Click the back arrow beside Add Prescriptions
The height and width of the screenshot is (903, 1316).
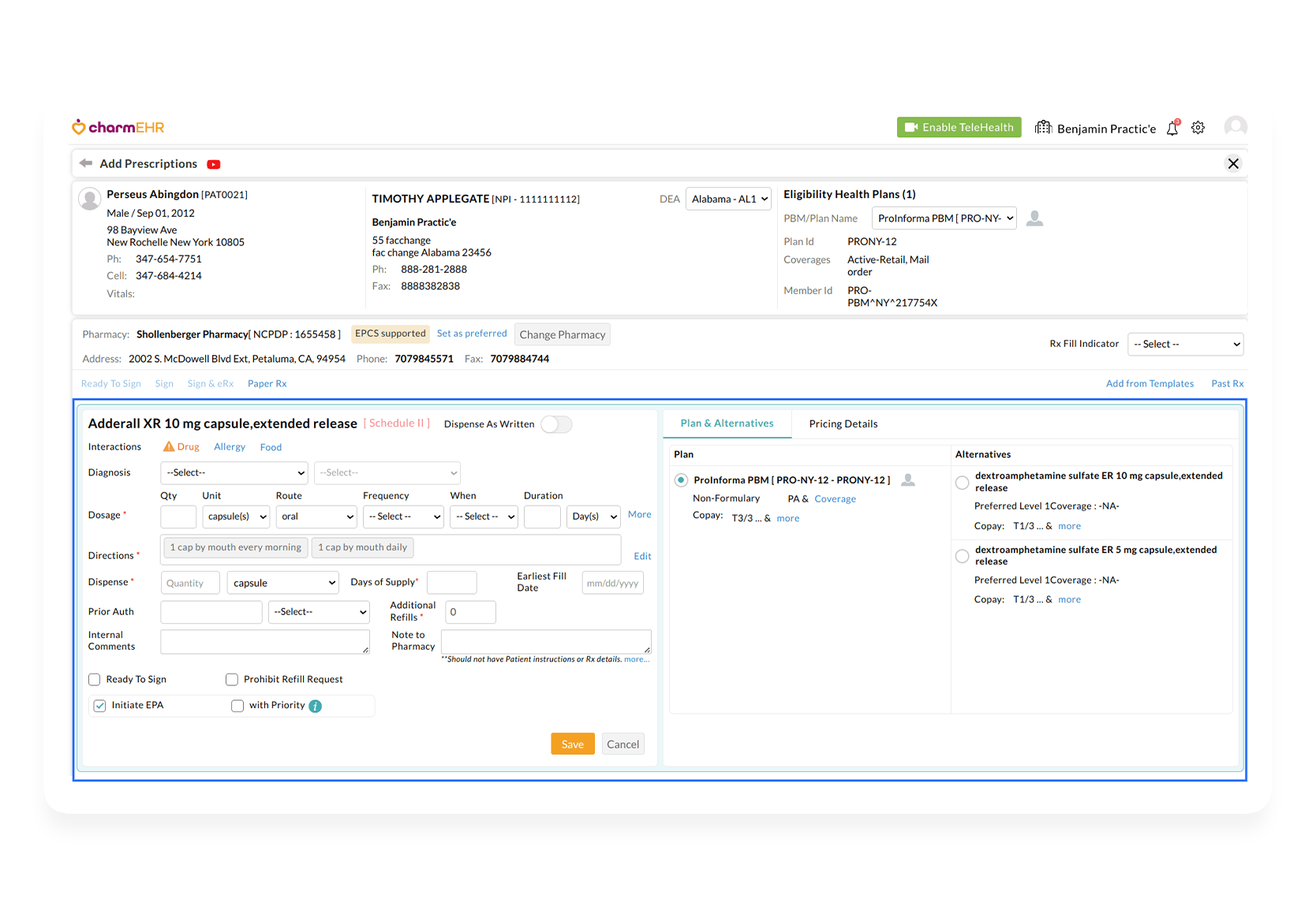[x=86, y=163]
